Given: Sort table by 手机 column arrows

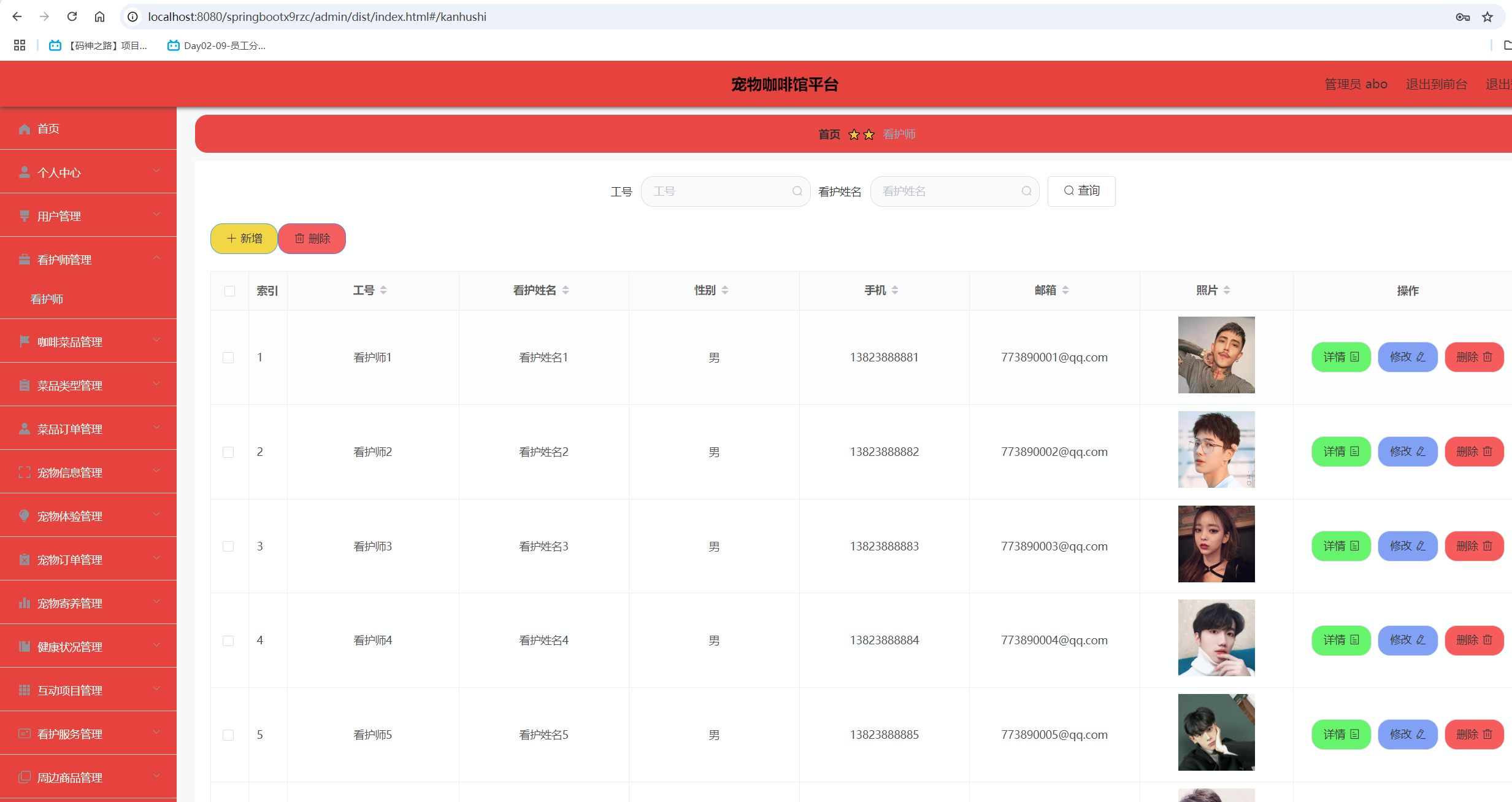Looking at the screenshot, I should pos(895,290).
